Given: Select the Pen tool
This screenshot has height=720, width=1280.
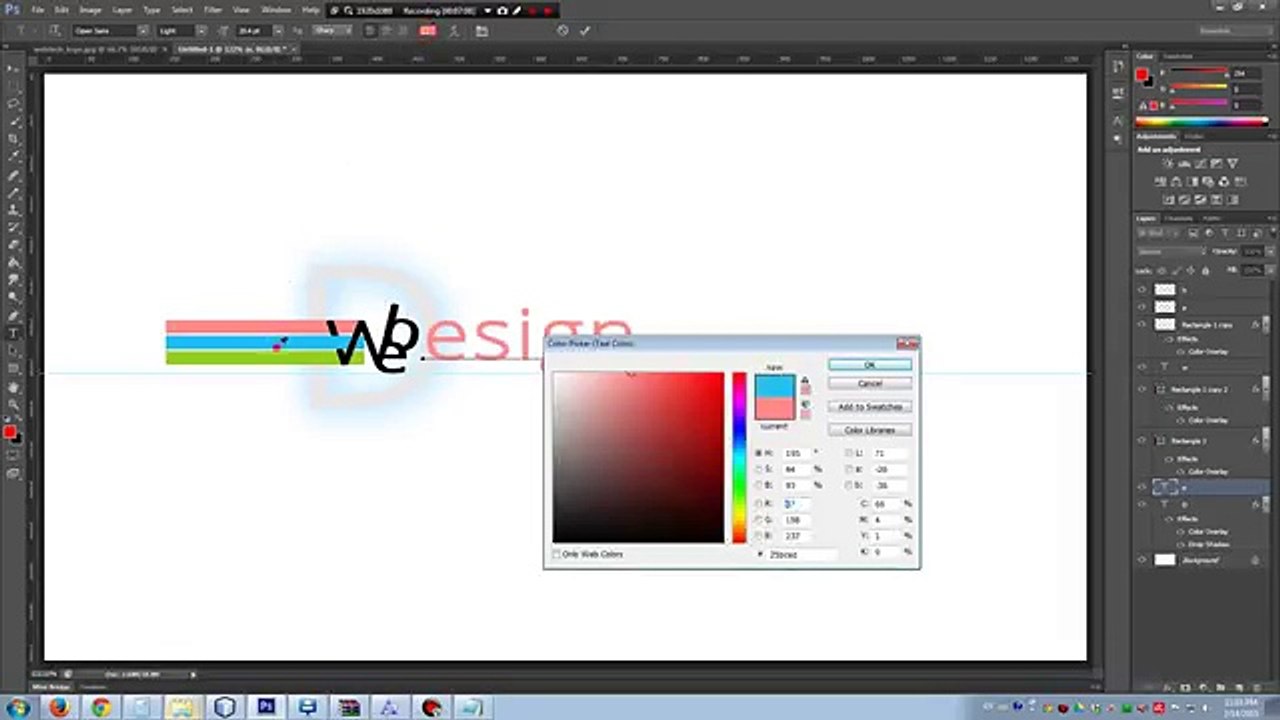Looking at the screenshot, I should [14, 315].
